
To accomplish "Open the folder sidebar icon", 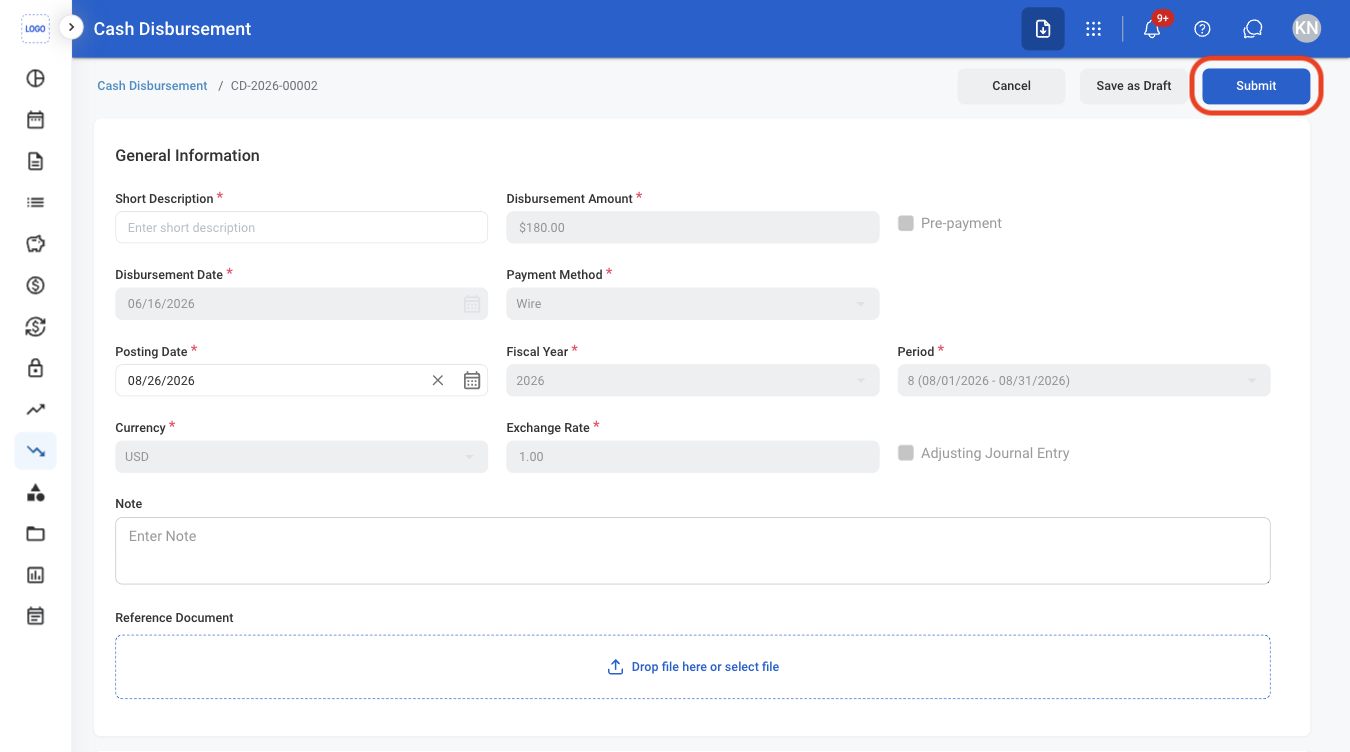I will 35,533.
